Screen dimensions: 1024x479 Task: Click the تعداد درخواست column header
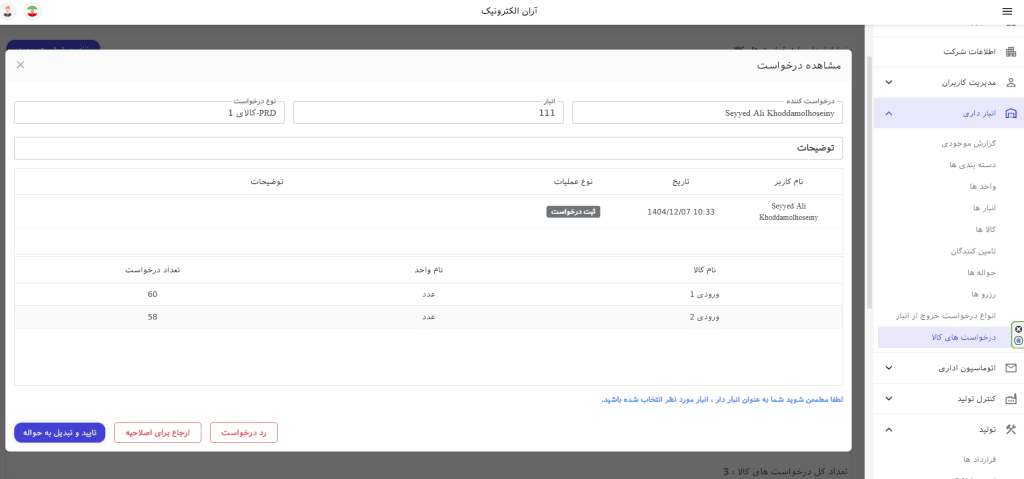(152, 269)
